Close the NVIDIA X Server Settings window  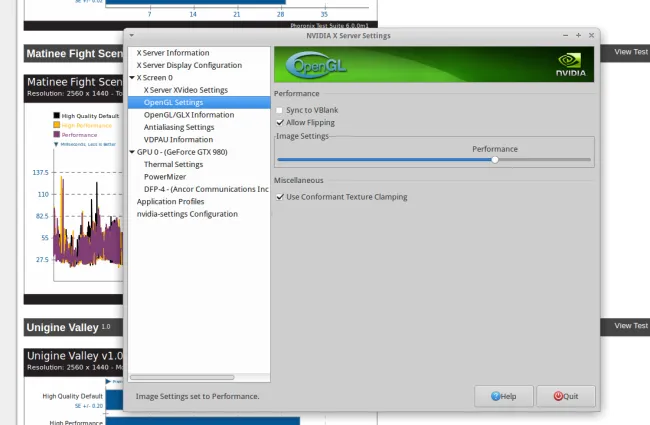[591, 35]
